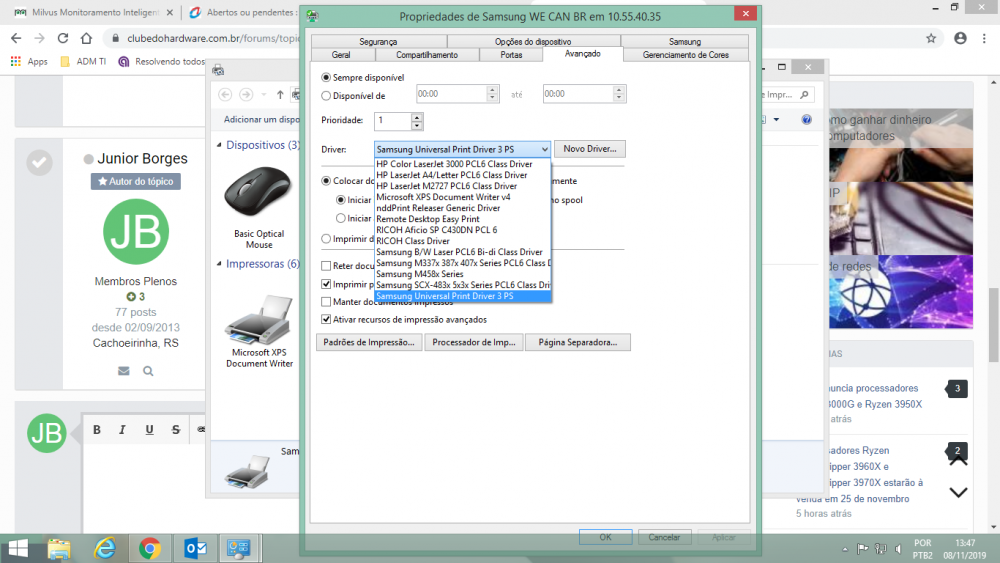
Task: Open Chrome from the taskbar
Action: click(x=150, y=548)
